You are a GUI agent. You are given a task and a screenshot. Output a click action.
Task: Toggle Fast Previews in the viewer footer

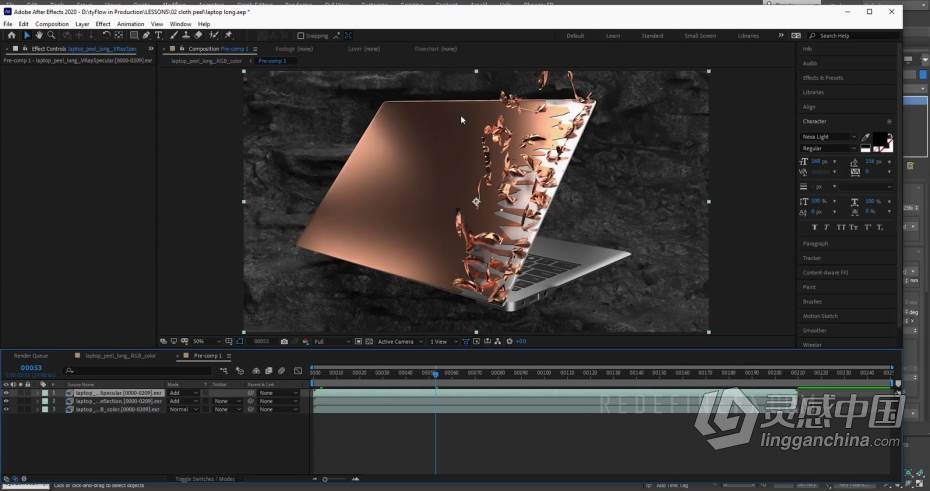click(476, 342)
